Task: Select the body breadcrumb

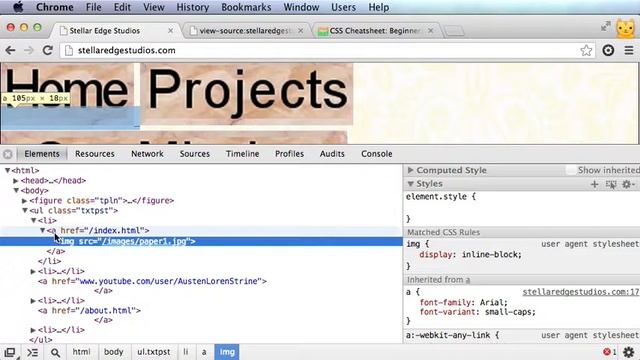Action: pos(113,352)
